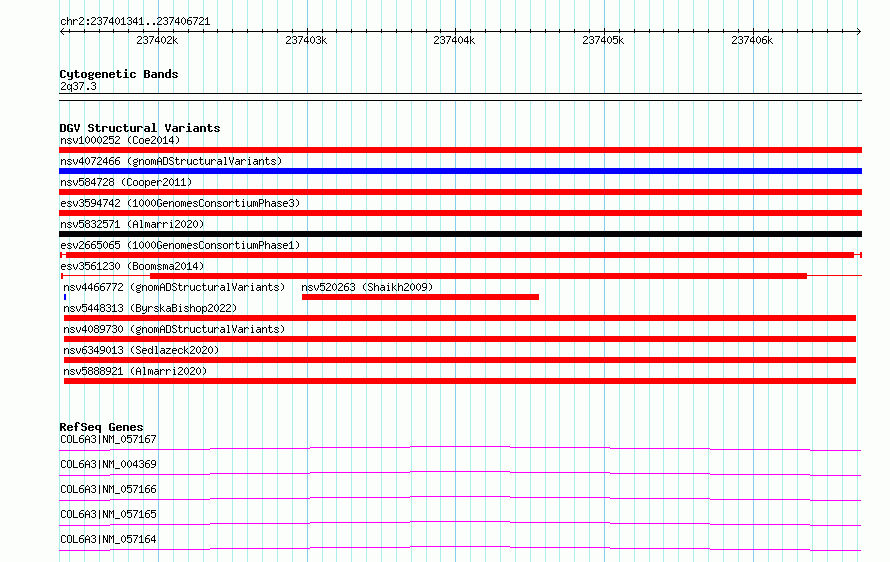Open the COL6A3|NM_057164 transcript

[x=108, y=539]
